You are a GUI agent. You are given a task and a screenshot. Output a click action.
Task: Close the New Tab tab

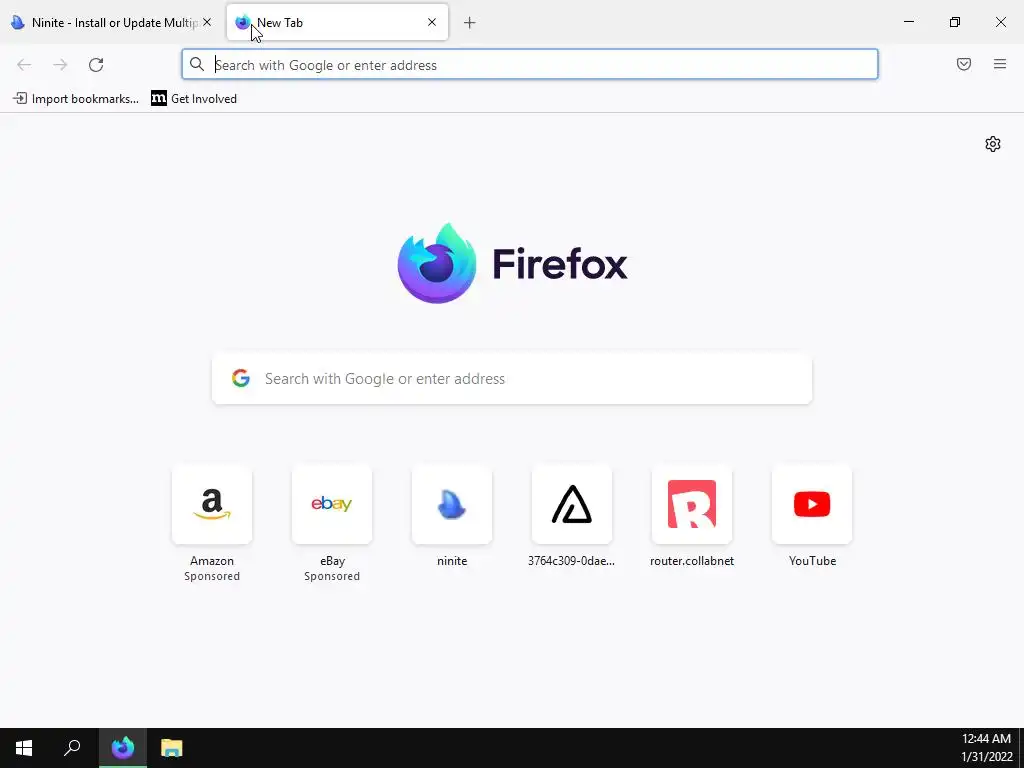click(432, 22)
